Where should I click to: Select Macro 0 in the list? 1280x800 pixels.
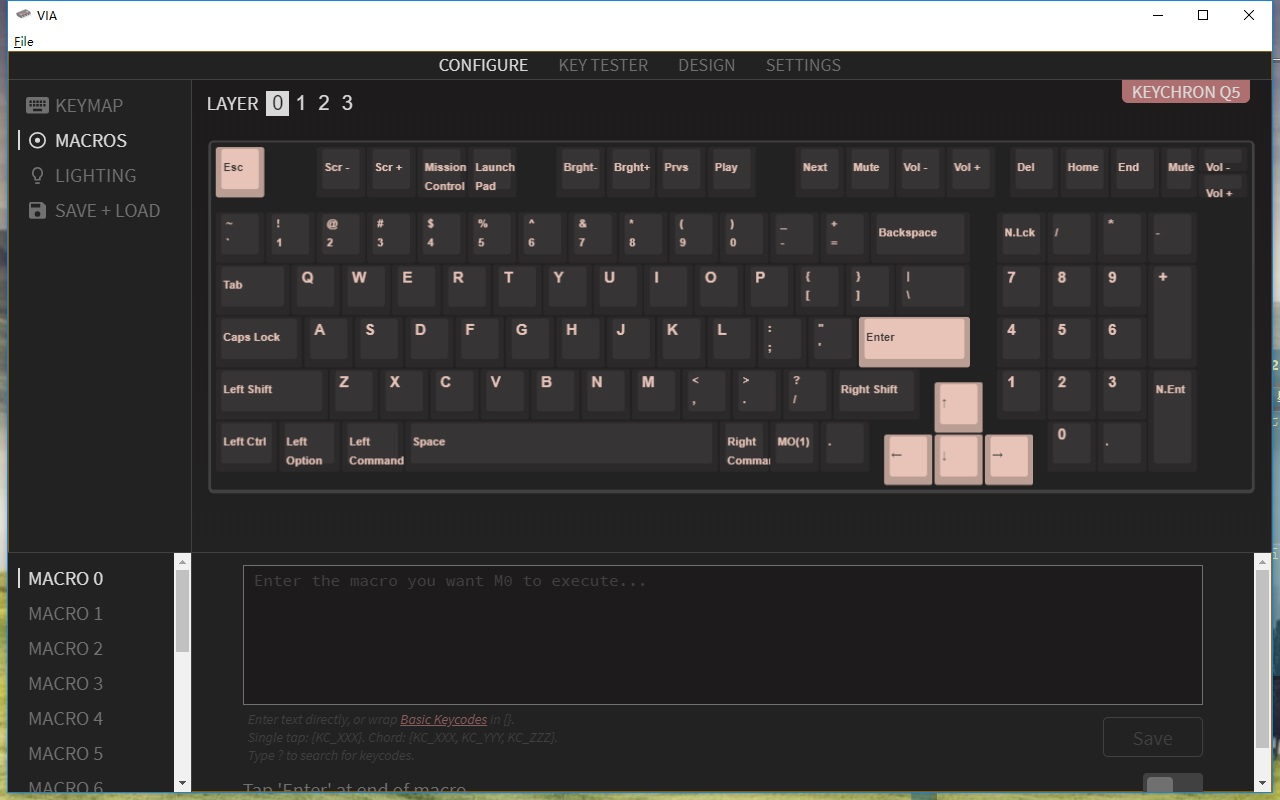click(x=66, y=578)
